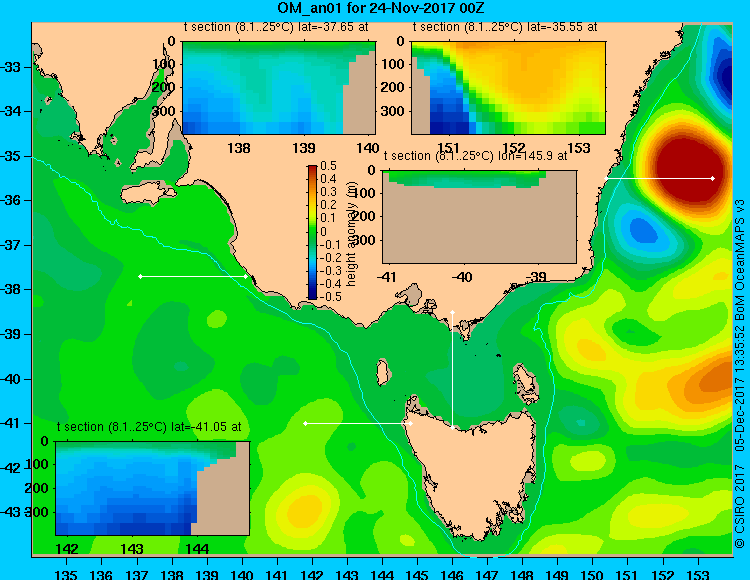Click the white section line west of Tasmania at -41
The width and height of the screenshot is (750, 580).
(x=358, y=423)
